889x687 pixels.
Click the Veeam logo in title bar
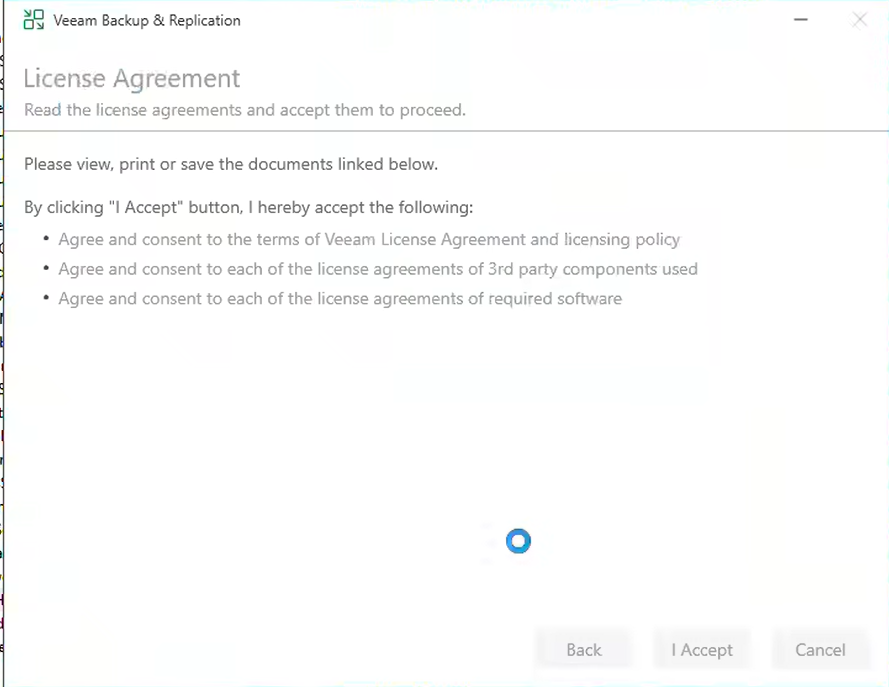pyautogui.click(x=33, y=20)
